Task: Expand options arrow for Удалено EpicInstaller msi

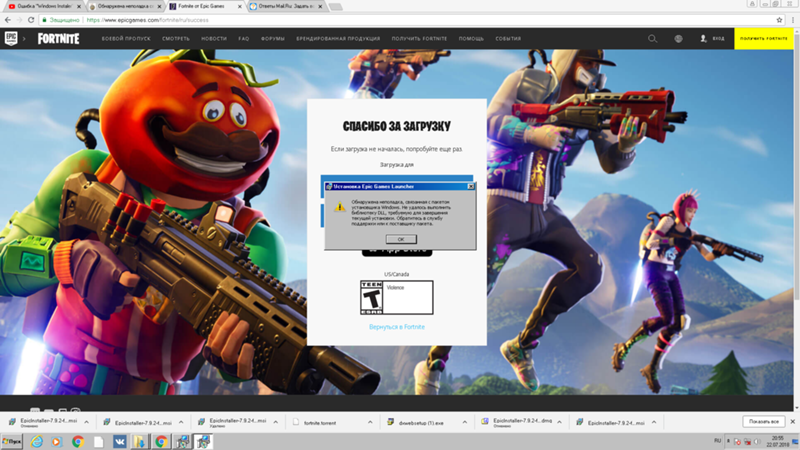Action: point(276,422)
